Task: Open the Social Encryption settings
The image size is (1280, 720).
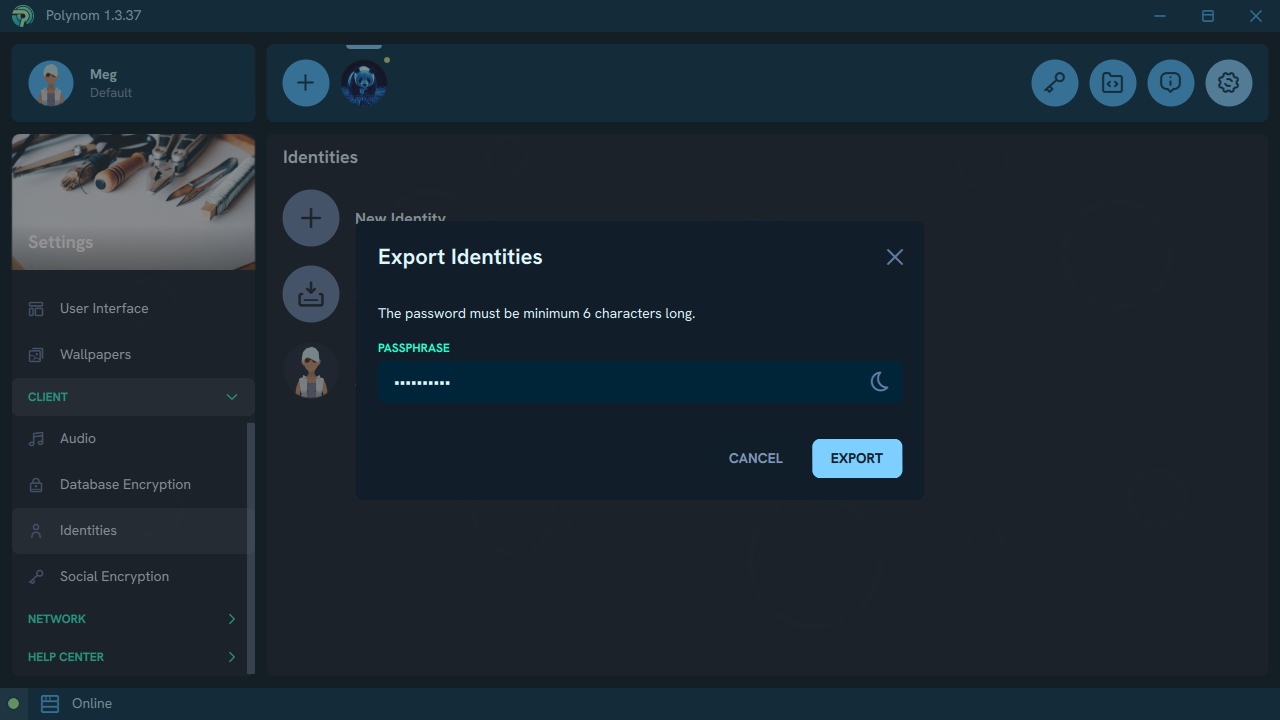Action: [114, 577]
